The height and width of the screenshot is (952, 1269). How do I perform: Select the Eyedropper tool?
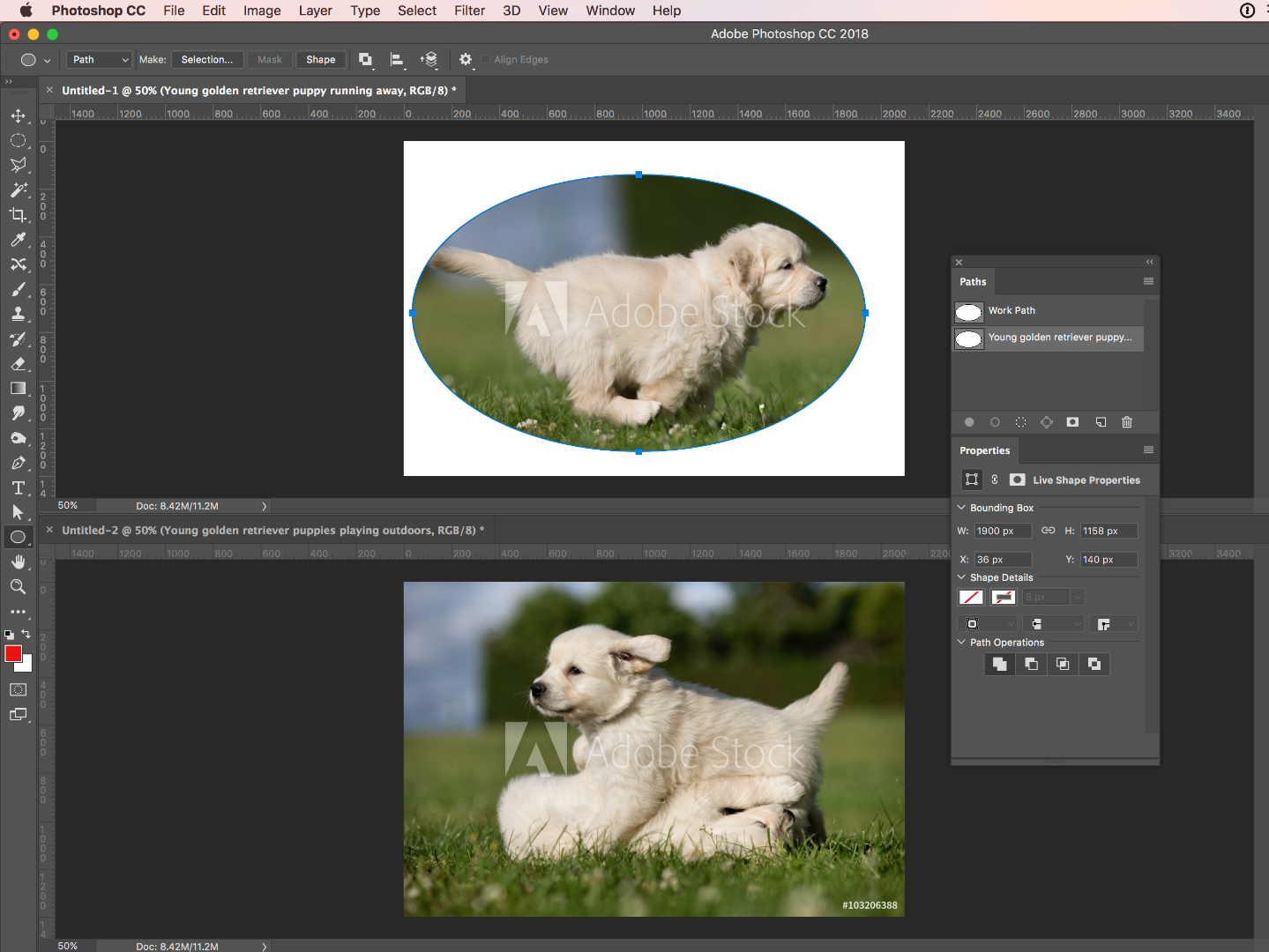tap(18, 239)
